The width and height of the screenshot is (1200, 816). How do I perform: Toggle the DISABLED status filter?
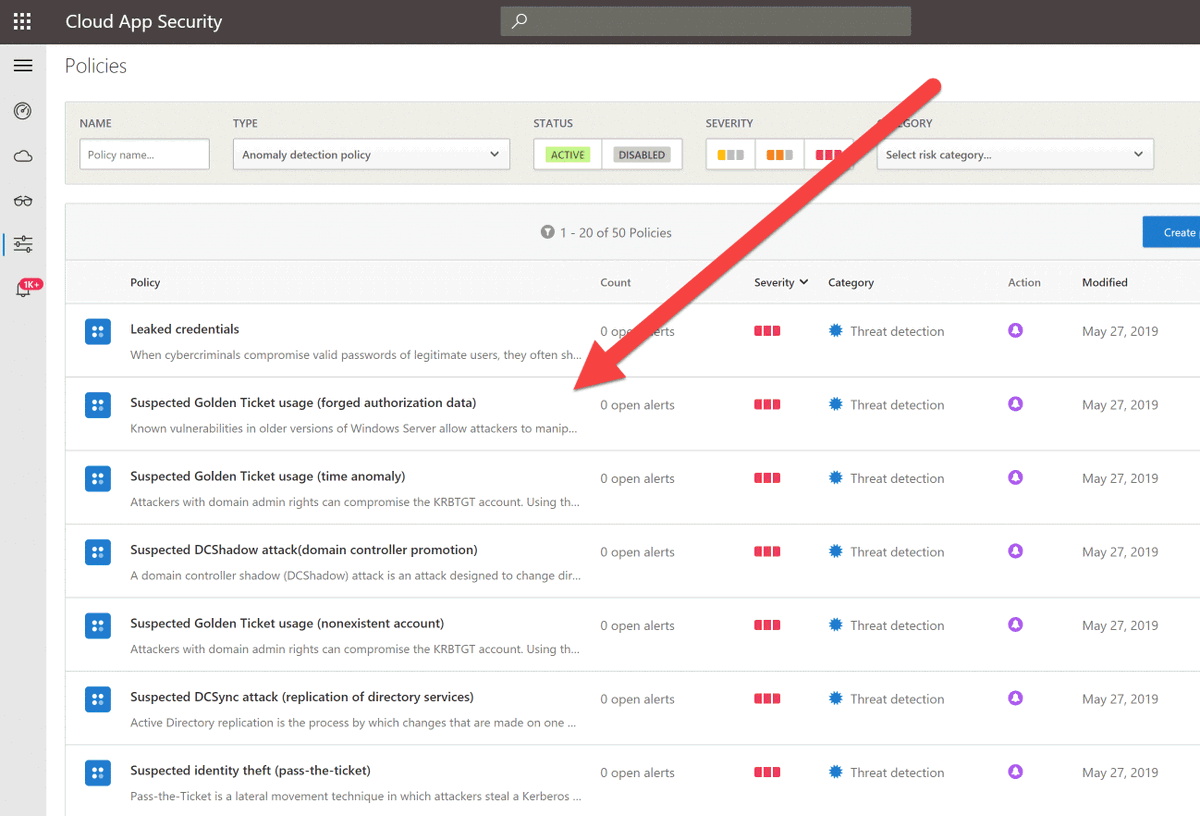click(x=642, y=154)
